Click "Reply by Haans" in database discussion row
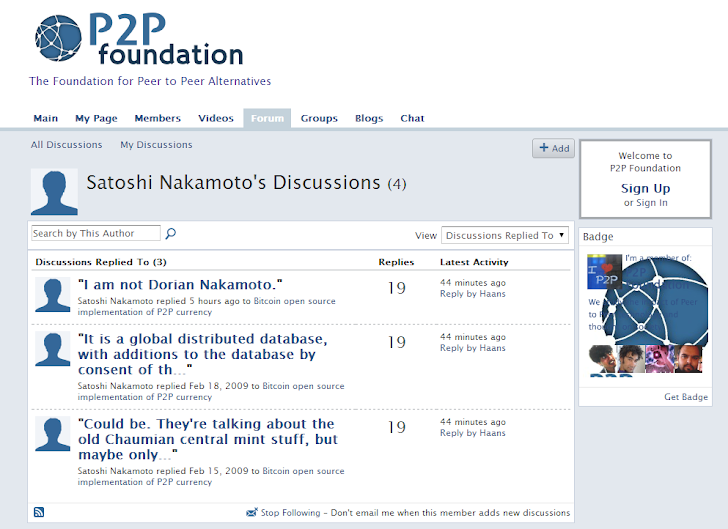728x529 pixels. click(x=473, y=348)
